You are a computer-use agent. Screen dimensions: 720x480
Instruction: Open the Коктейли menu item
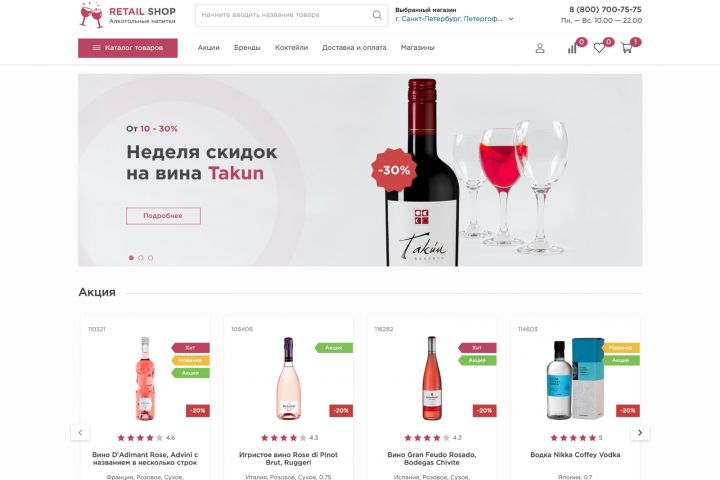pos(291,48)
